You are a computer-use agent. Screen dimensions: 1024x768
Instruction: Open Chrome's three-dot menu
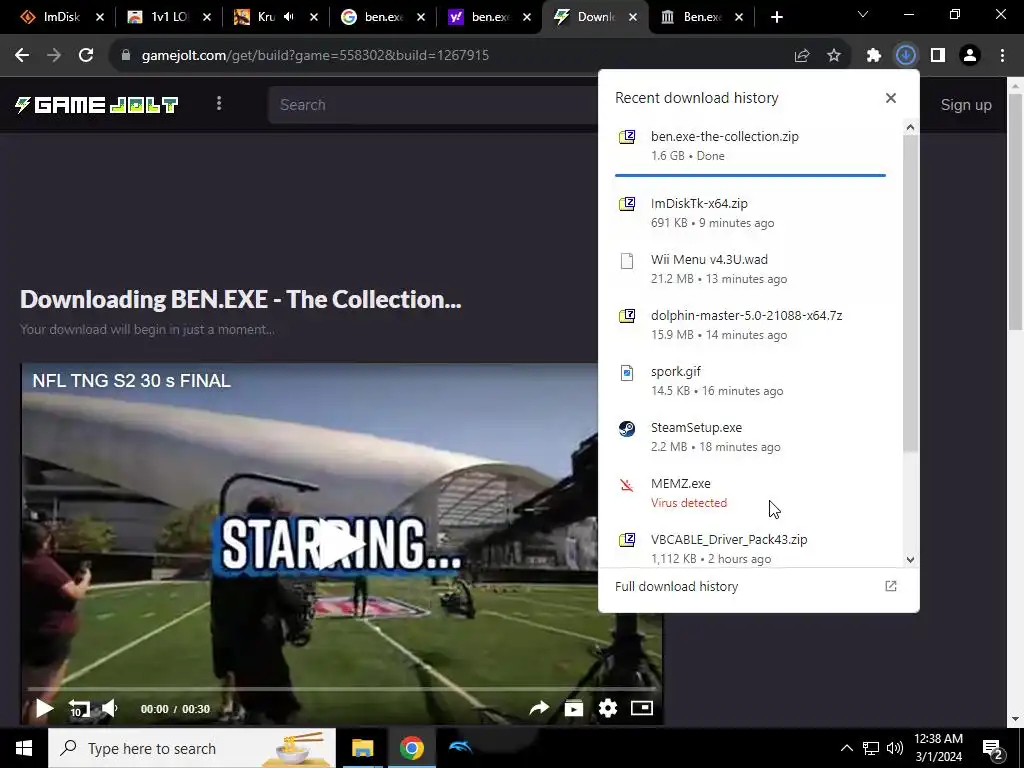click(x=1002, y=56)
